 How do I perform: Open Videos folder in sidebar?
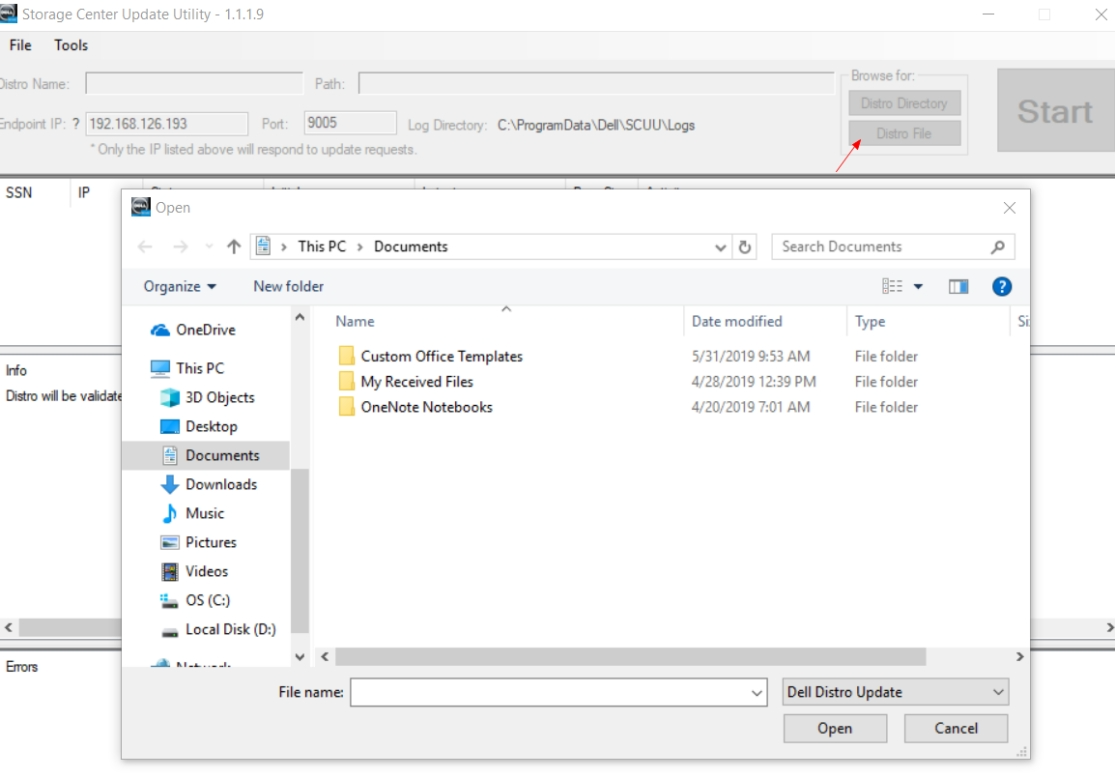pos(194,572)
